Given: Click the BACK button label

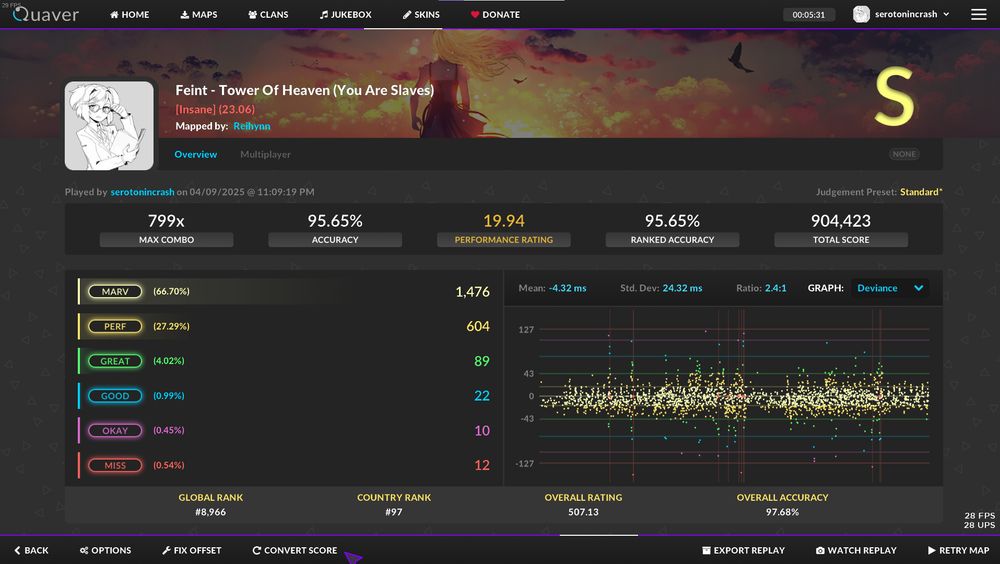Looking at the screenshot, I should 36,550.
